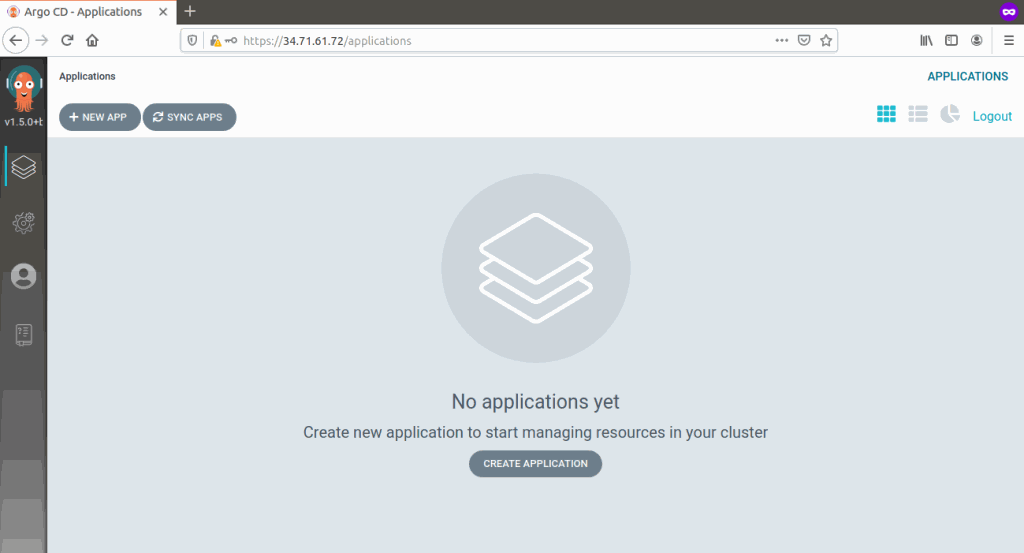
Task: Click the saved password key icon in address bar
Action: 231,40
